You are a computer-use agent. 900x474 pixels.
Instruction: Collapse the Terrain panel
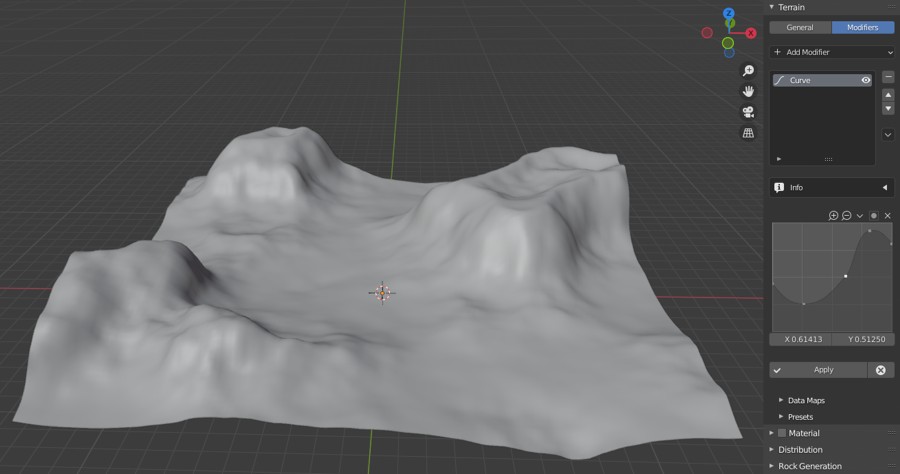pyautogui.click(x=771, y=7)
